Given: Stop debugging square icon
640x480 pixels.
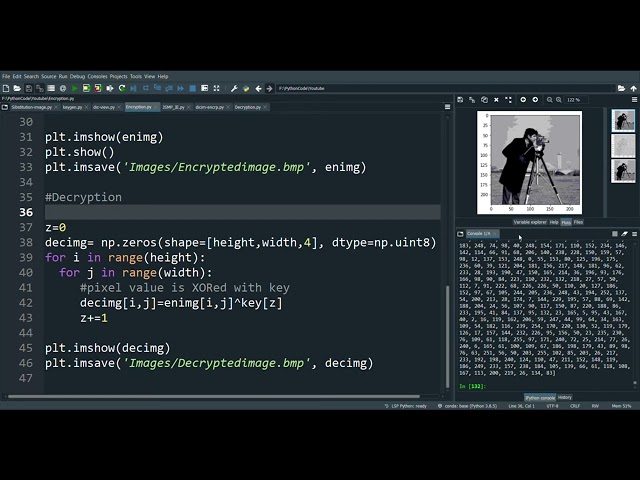Looking at the screenshot, I should [x=193, y=88].
